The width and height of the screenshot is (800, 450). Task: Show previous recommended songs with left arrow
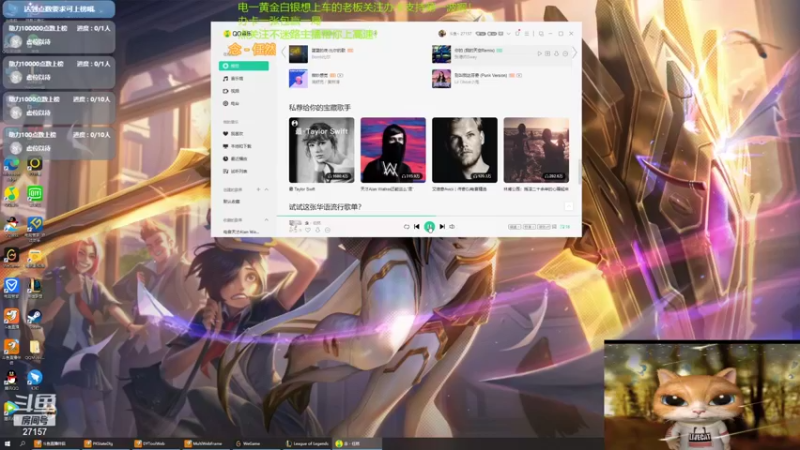283,53
